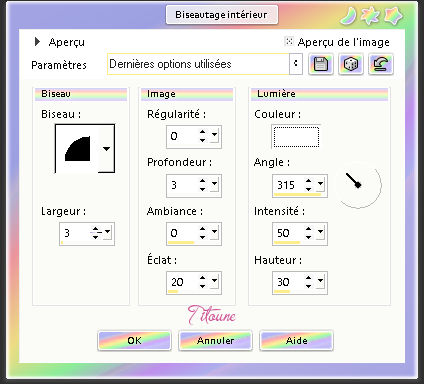The width and height of the screenshot is (424, 384).
Task: Click the light angle dial
Action: [359, 185]
